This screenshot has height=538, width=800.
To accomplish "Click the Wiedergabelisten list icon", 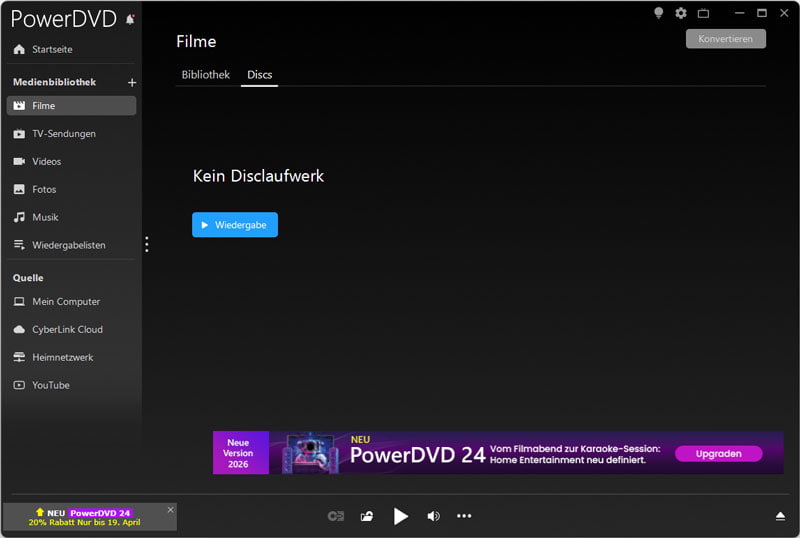I will pos(19,245).
